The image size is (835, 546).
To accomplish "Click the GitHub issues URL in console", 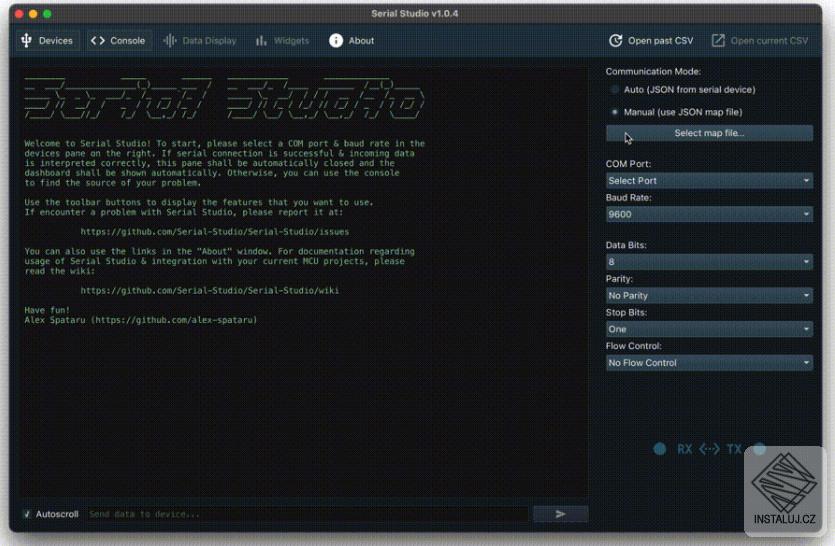I will tap(215, 232).
